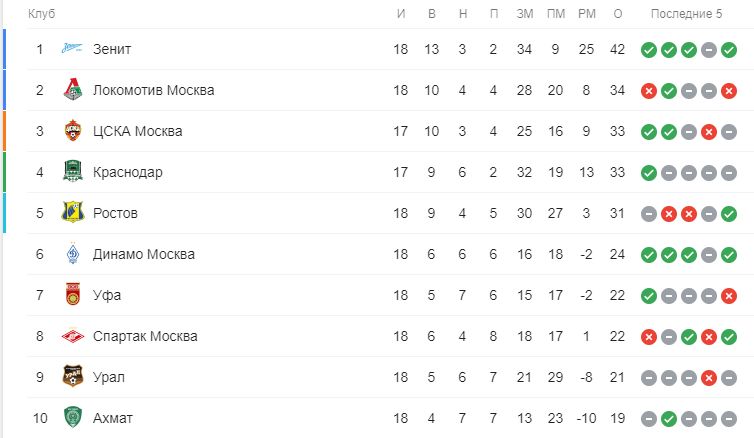Screen dimensions: 754x438
Task: Select the Клуб column header
Action: click(41, 14)
